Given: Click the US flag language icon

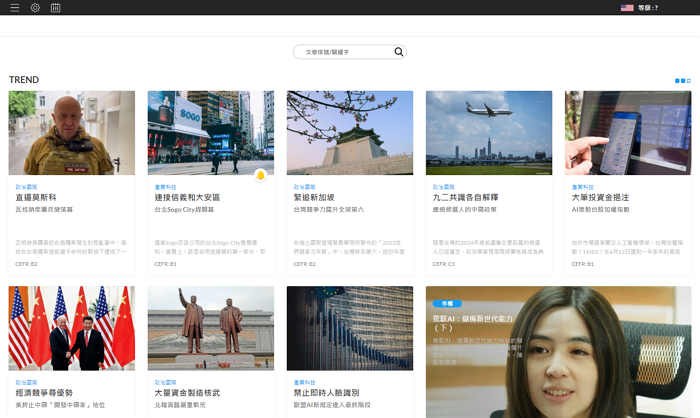Looking at the screenshot, I should pos(627,8).
